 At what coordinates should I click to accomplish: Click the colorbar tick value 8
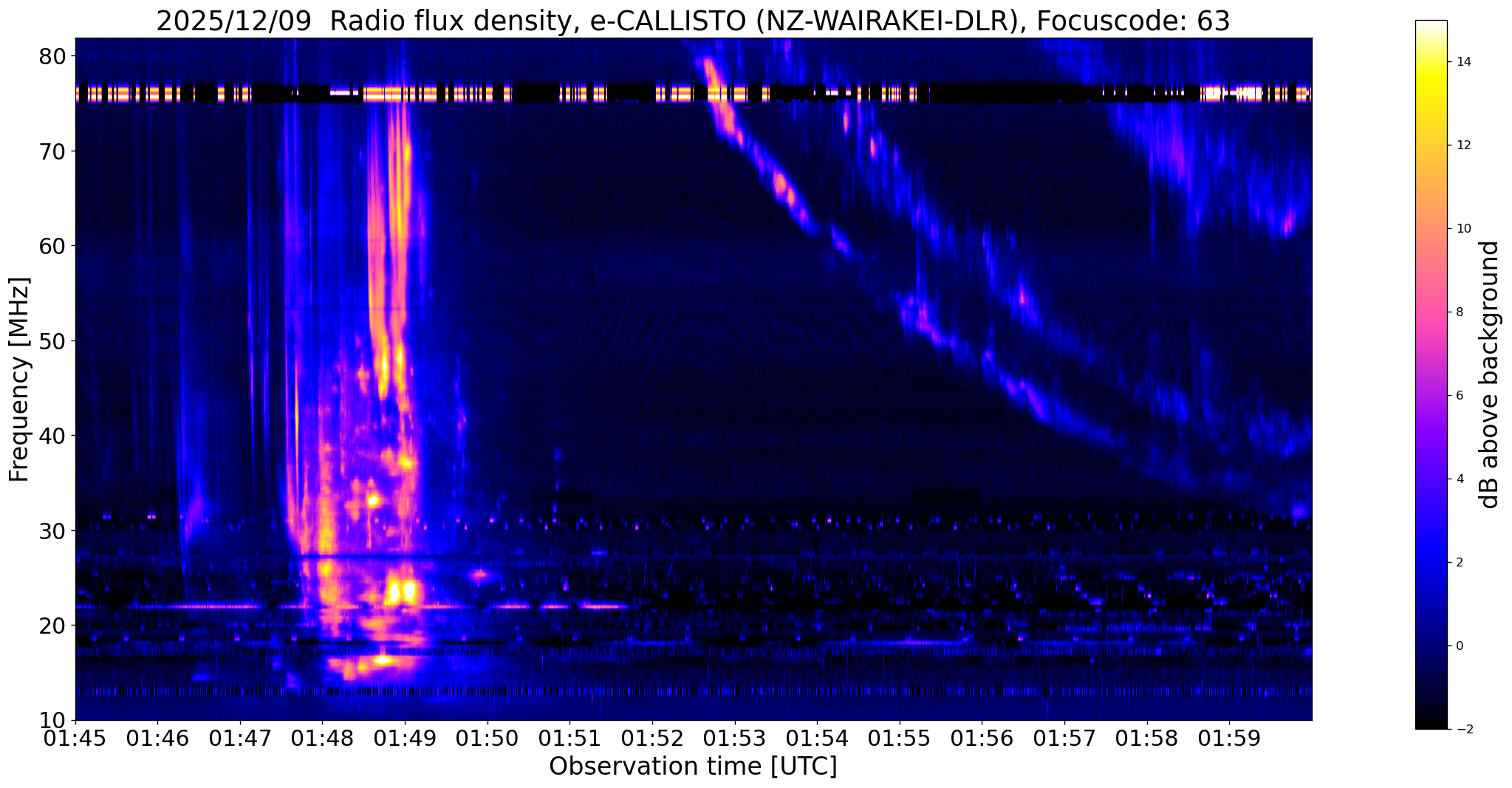[1459, 312]
